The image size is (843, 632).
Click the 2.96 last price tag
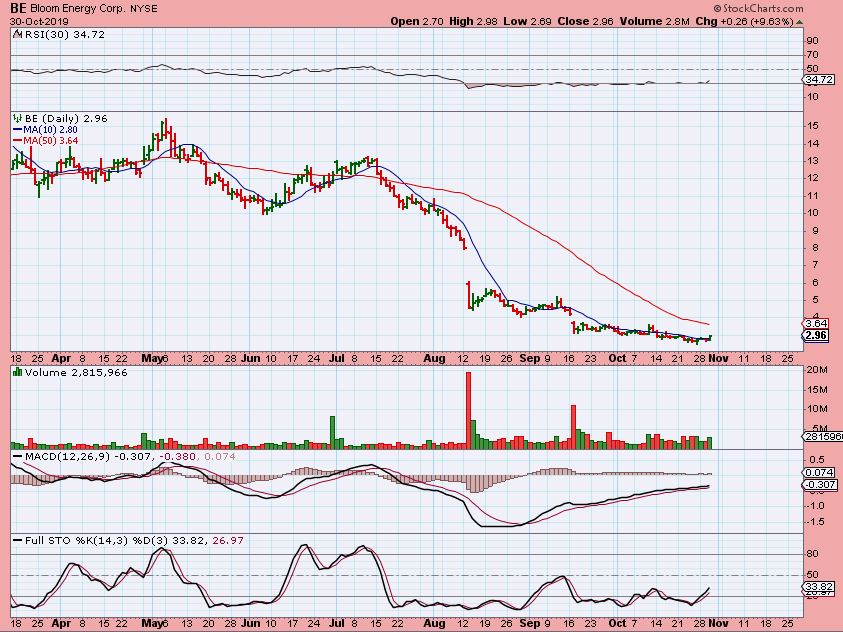click(x=817, y=336)
